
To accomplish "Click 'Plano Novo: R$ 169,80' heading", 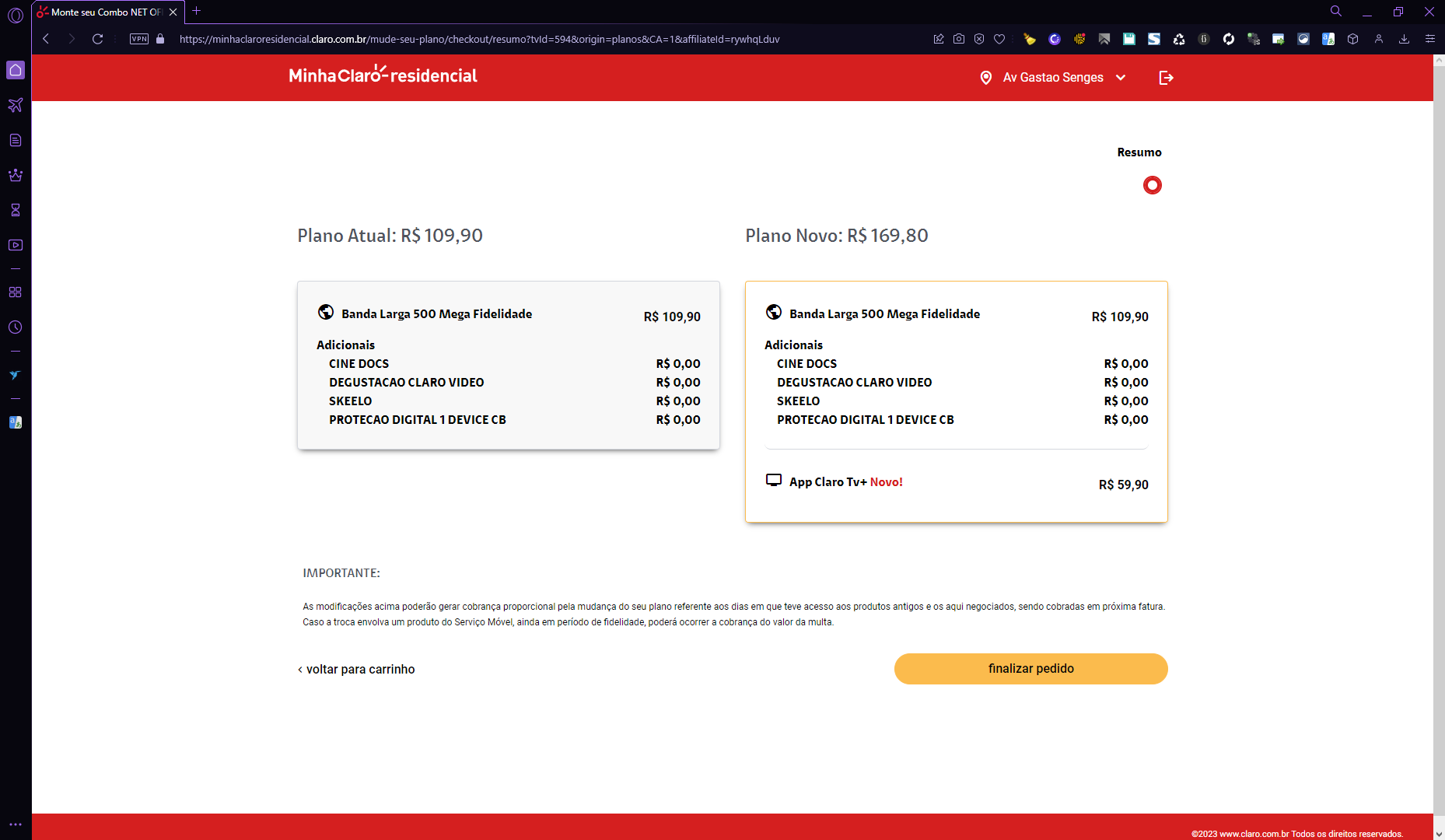I will [x=837, y=236].
